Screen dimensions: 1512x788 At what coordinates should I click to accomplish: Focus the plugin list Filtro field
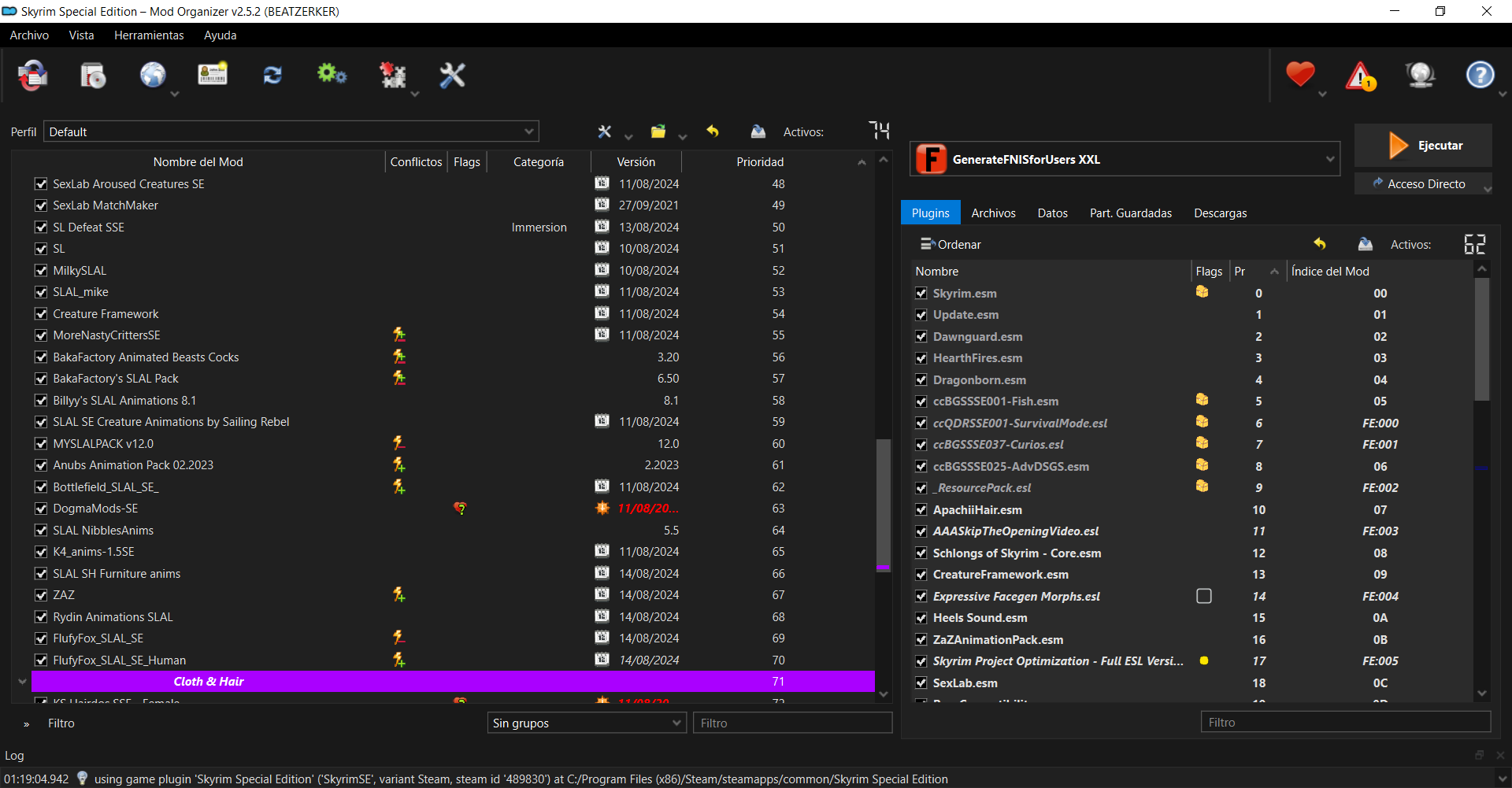pos(1346,722)
